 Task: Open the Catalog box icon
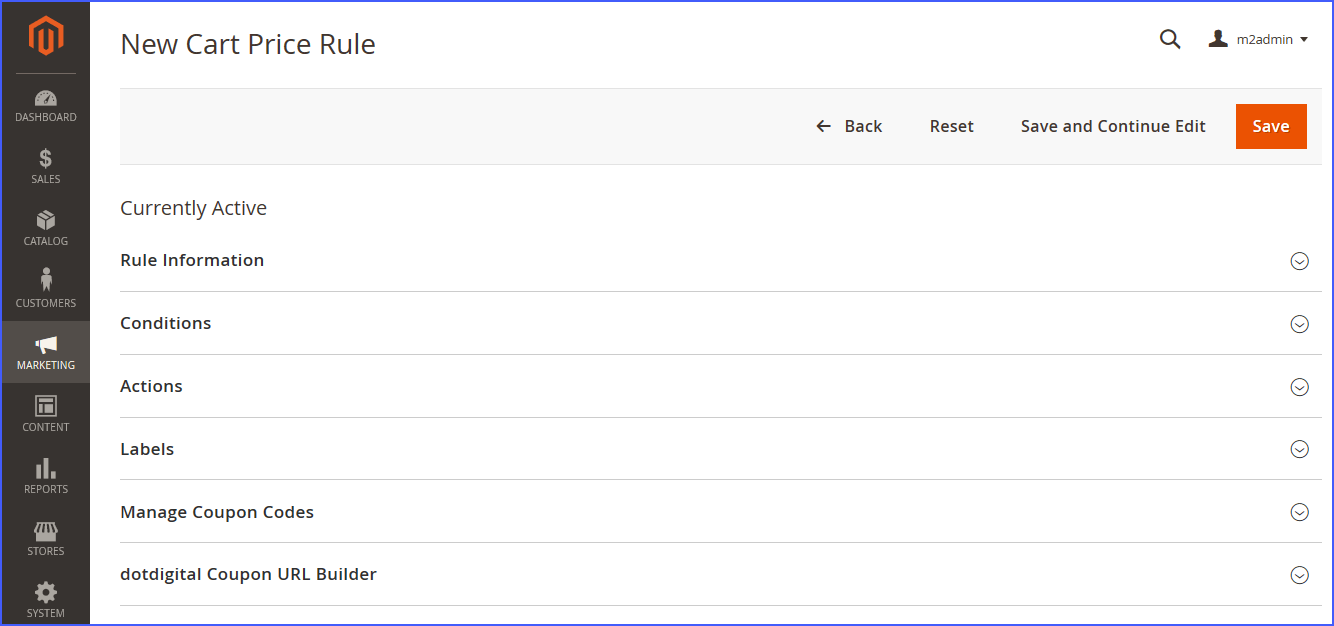click(46, 220)
